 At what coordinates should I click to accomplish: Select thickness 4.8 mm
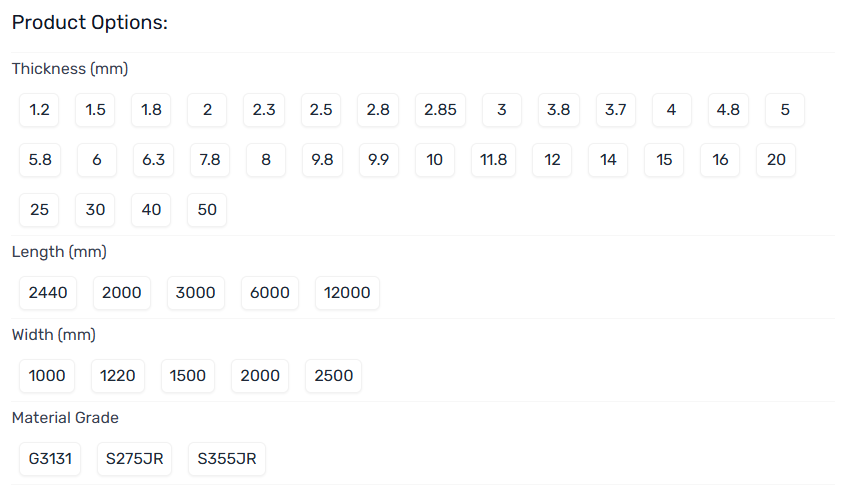pyautogui.click(x=728, y=110)
